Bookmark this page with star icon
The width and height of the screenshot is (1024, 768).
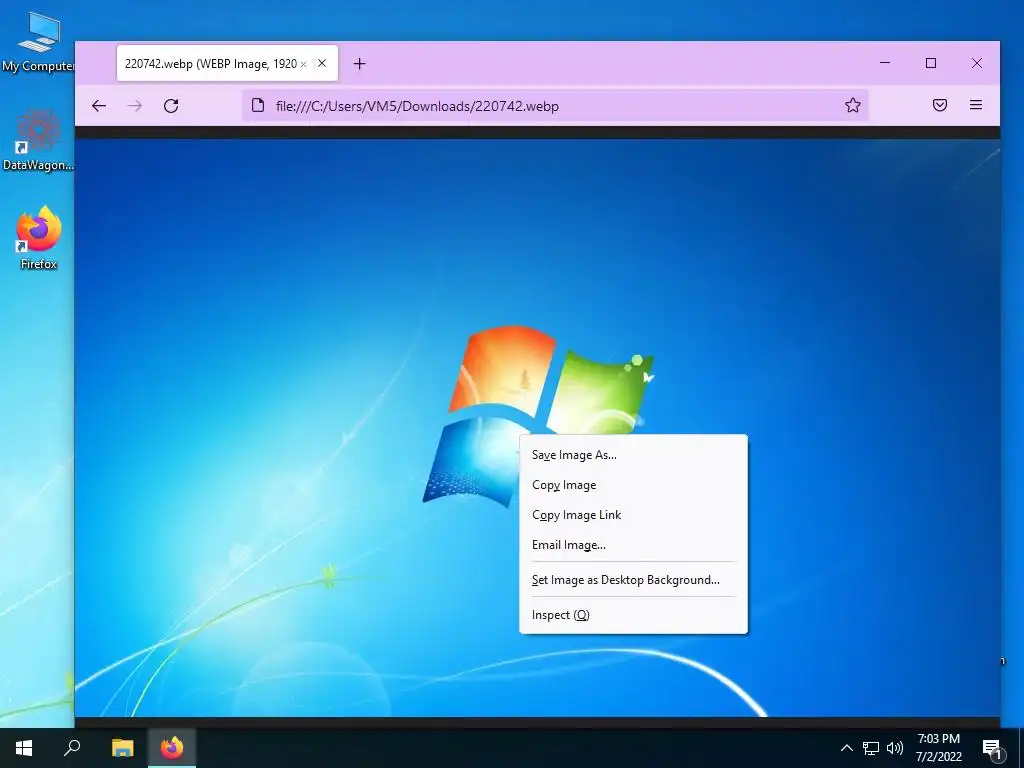coord(852,105)
